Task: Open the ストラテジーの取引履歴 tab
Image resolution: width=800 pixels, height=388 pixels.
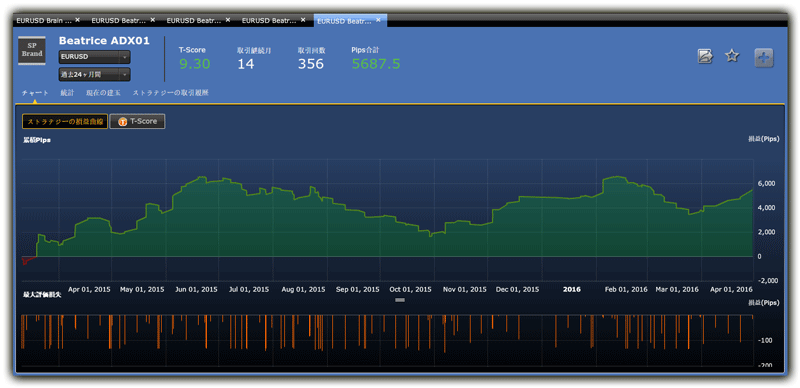Action: click(x=170, y=93)
